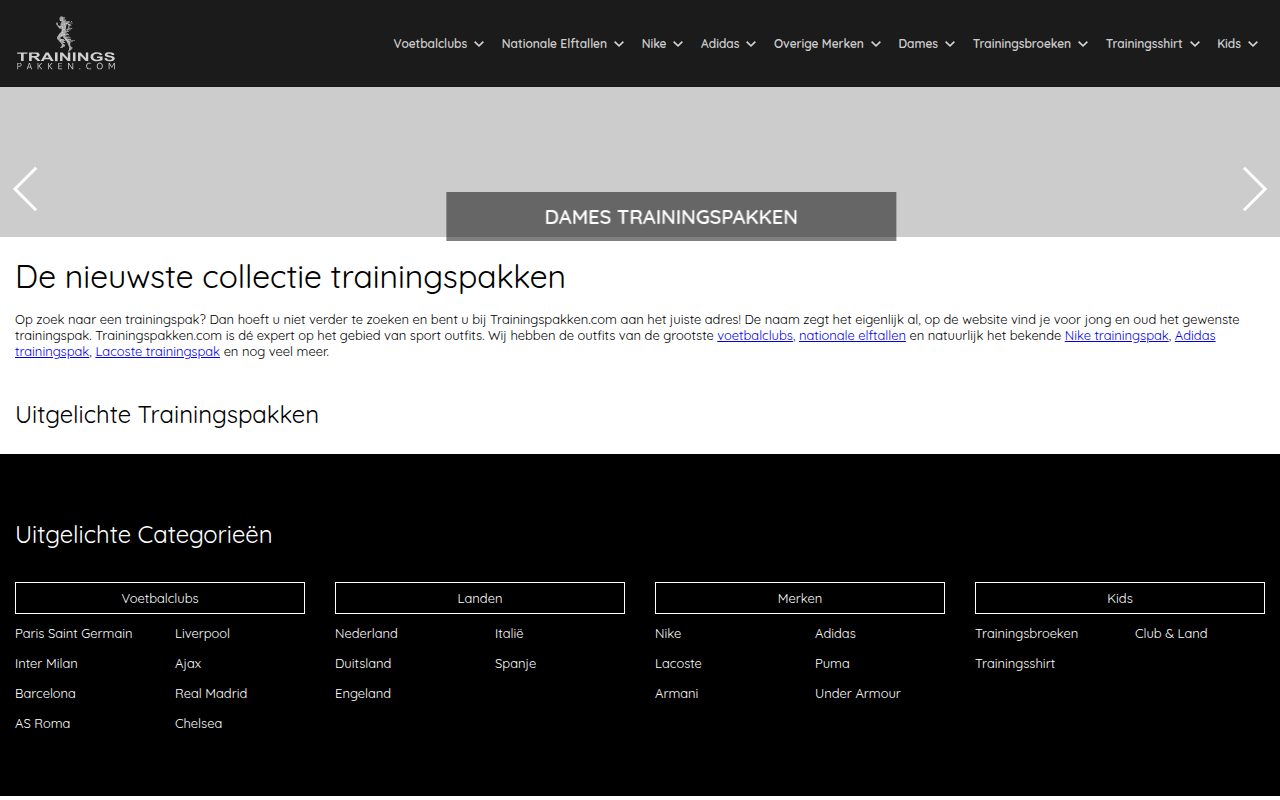
Task: Open the Barcelona link
Action: (45, 694)
